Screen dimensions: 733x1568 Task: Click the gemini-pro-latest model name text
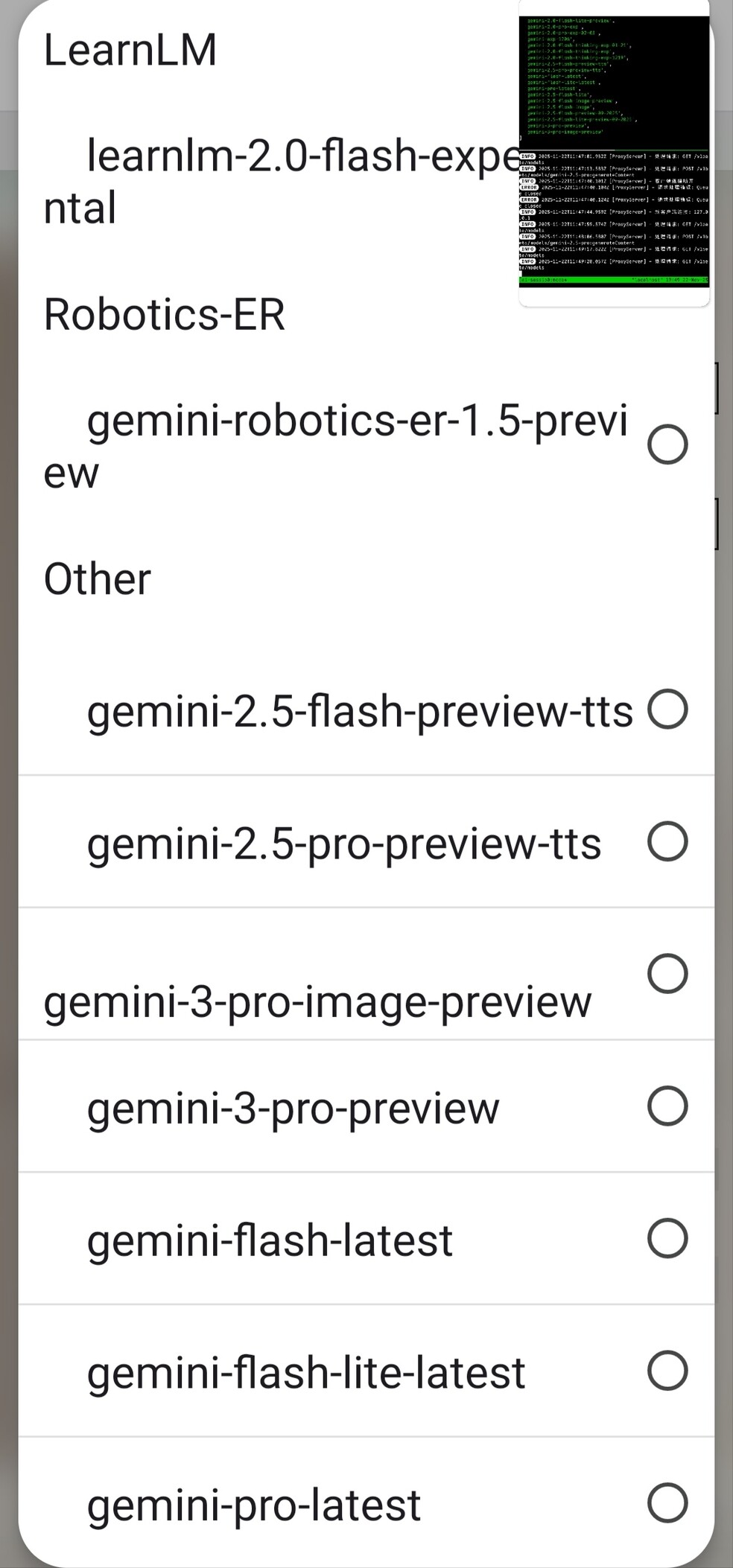pos(254,1505)
